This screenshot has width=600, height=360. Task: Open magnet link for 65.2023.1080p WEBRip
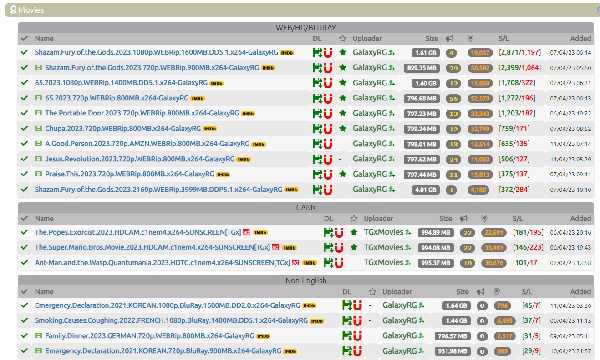pos(328,83)
